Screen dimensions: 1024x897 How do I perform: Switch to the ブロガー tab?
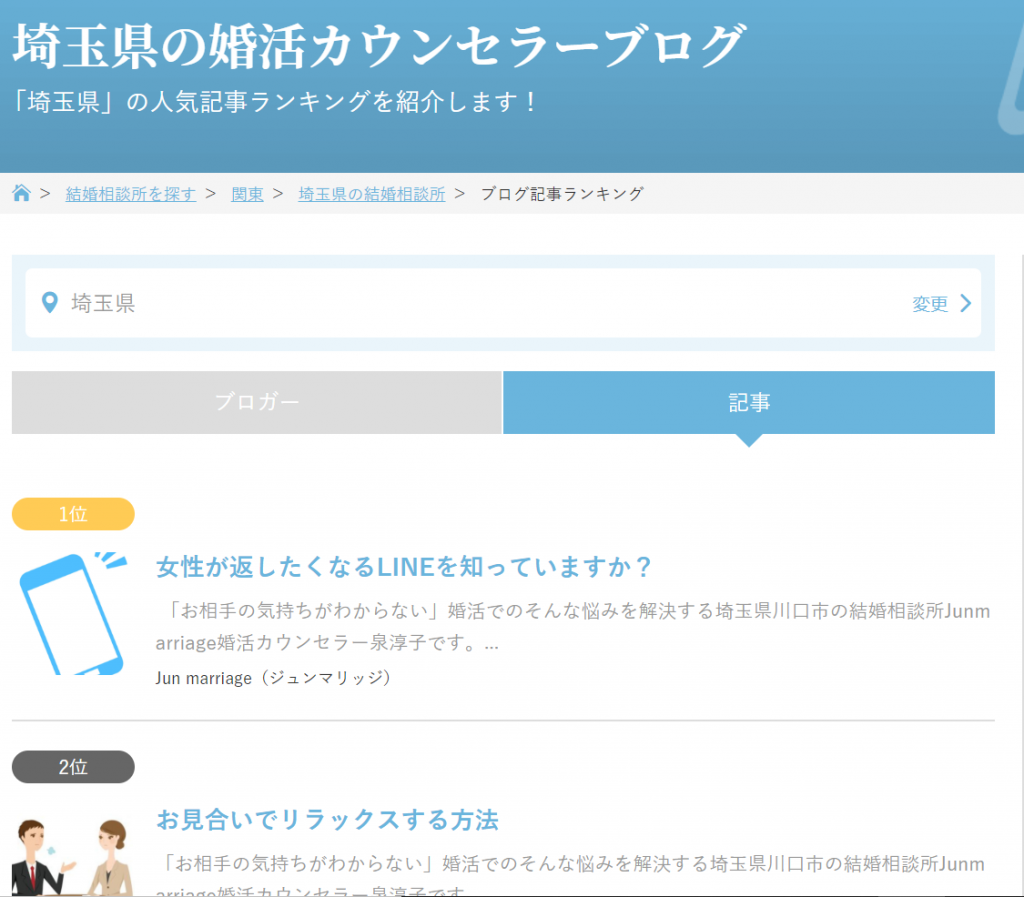click(x=256, y=403)
